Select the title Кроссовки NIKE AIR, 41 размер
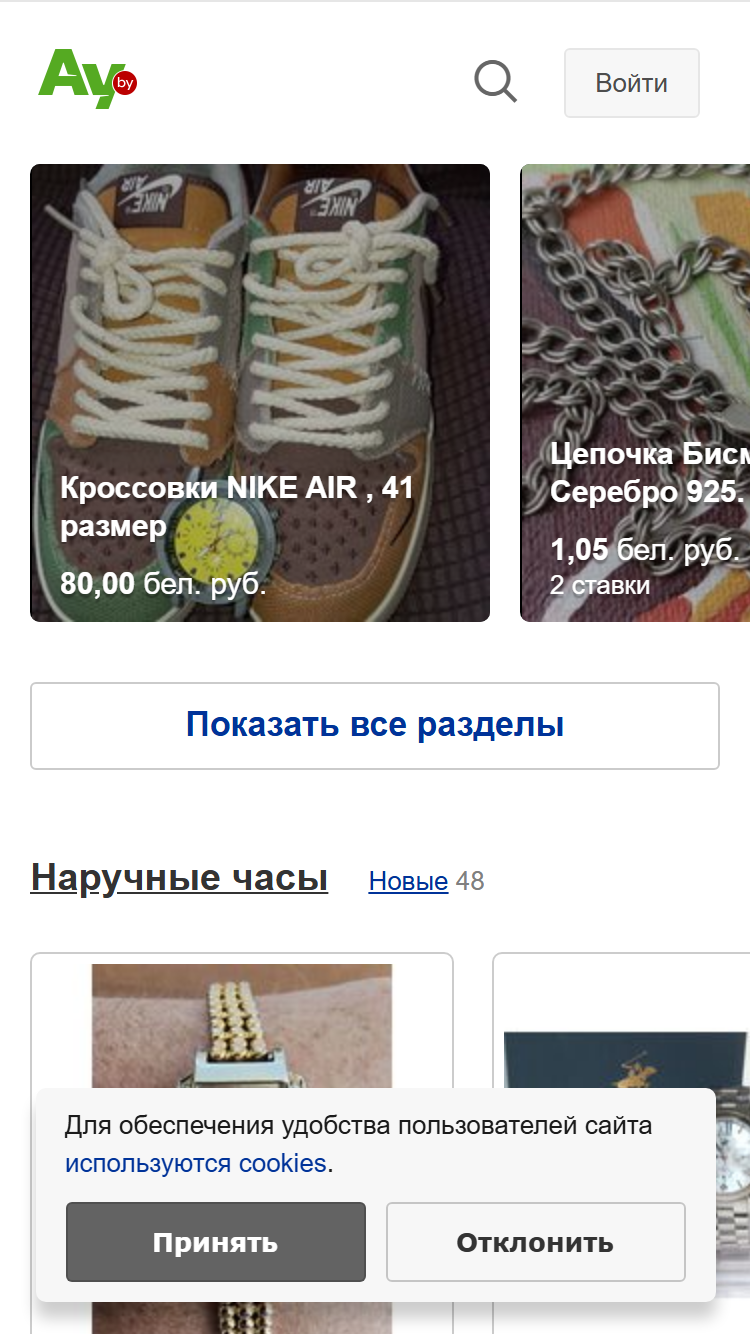The height and width of the screenshot is (1334, 750). (x=237, y=507)
